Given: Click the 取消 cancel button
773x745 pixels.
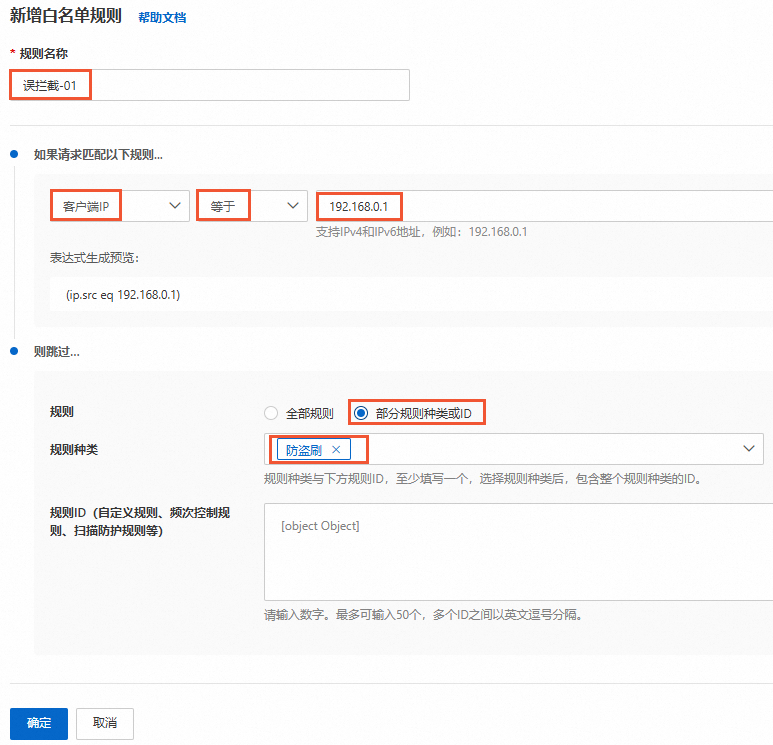Looking at the screenshot, I should click(x=105, y=723).
